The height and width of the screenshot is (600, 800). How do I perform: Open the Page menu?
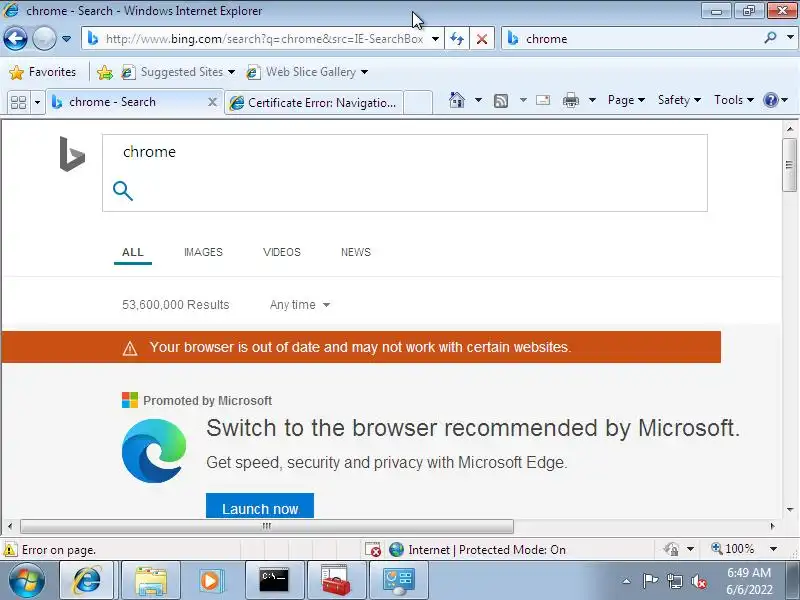click(626, 100)
